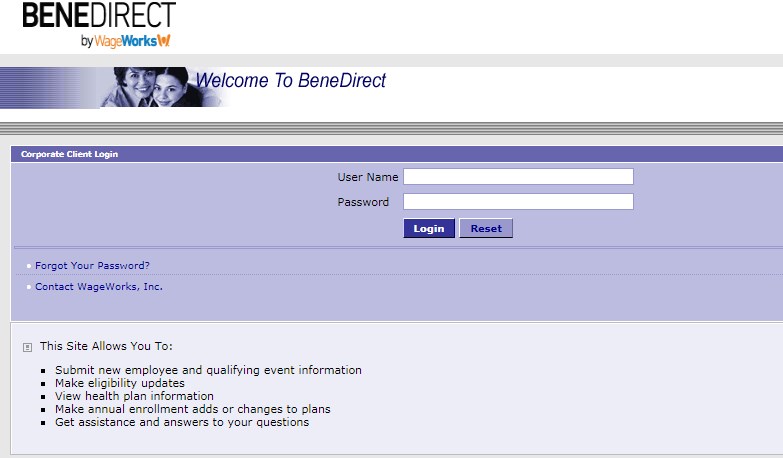Click This Site Allows You To heading
783x458 pixels.
pyautogui.click(x=106, y=346)
